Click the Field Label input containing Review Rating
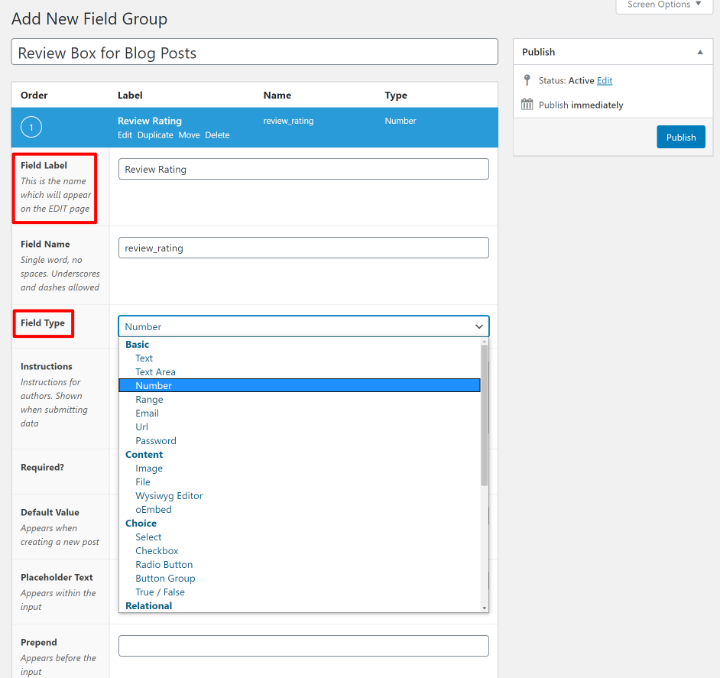This screenshot has width=720, height=678. [304, 169]
